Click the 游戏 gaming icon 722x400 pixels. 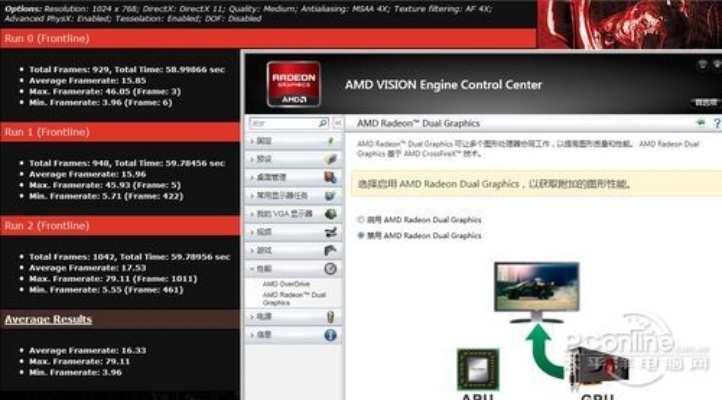click(330, 250)
